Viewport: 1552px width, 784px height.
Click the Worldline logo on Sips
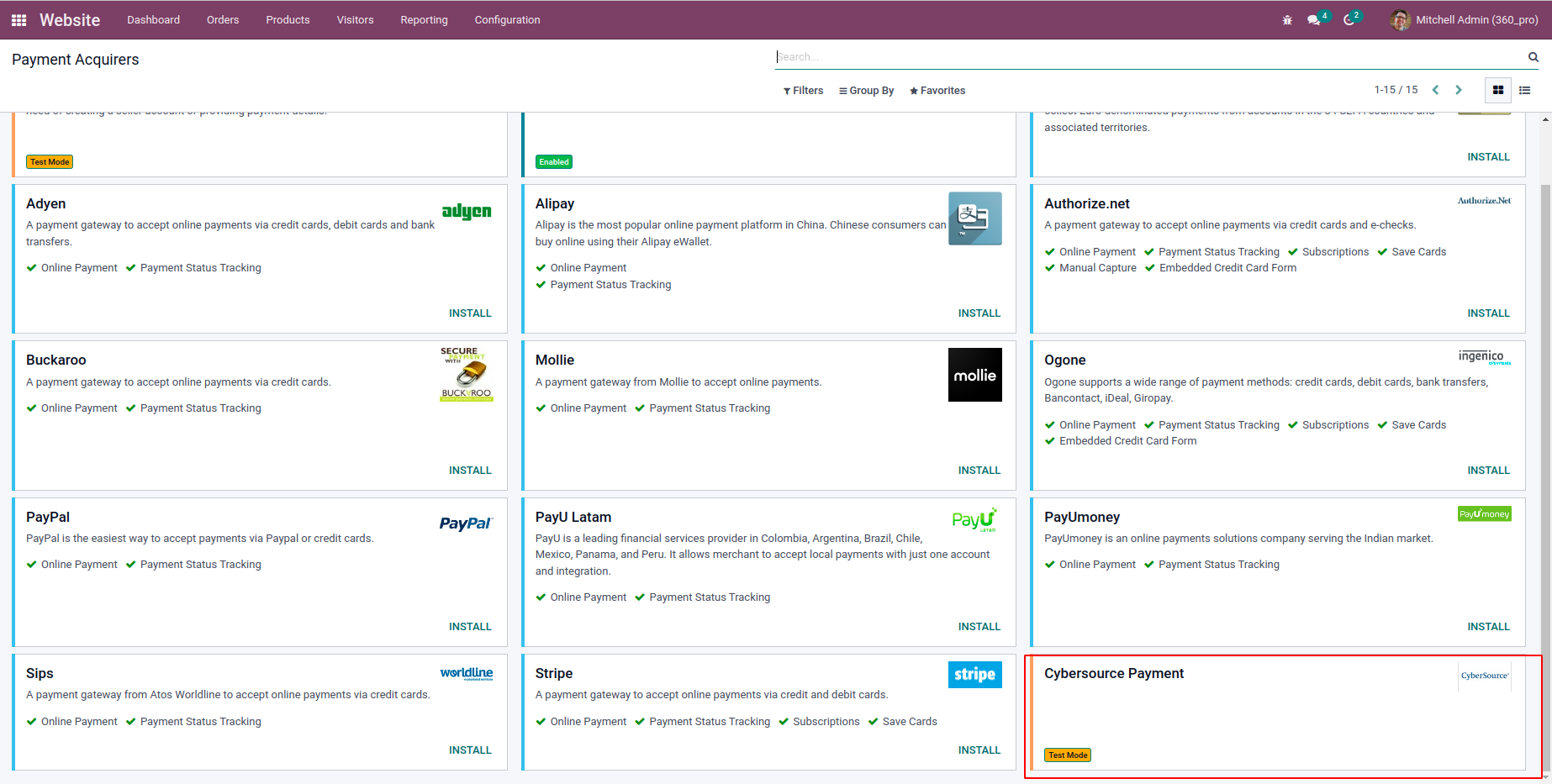[467, 673]
